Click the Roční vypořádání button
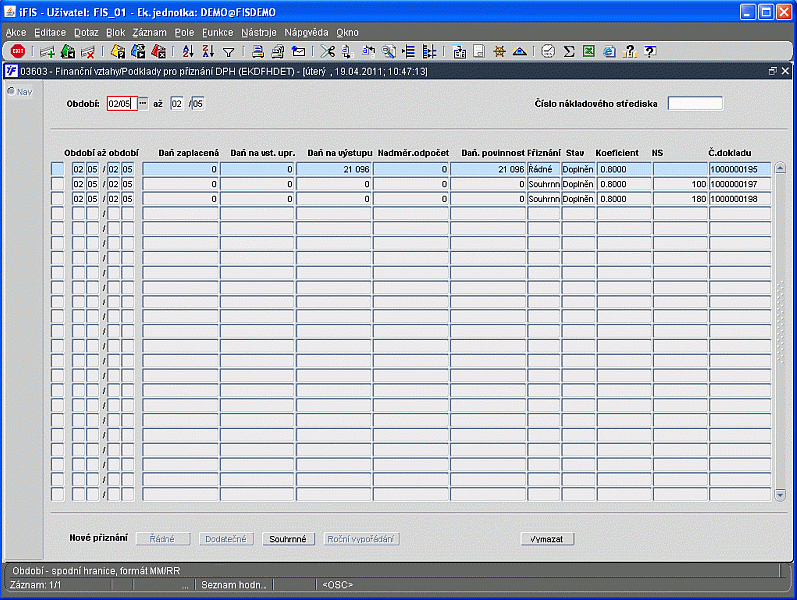Image resolution: width=797 pixels, height=600 pixels. (361, 539)
